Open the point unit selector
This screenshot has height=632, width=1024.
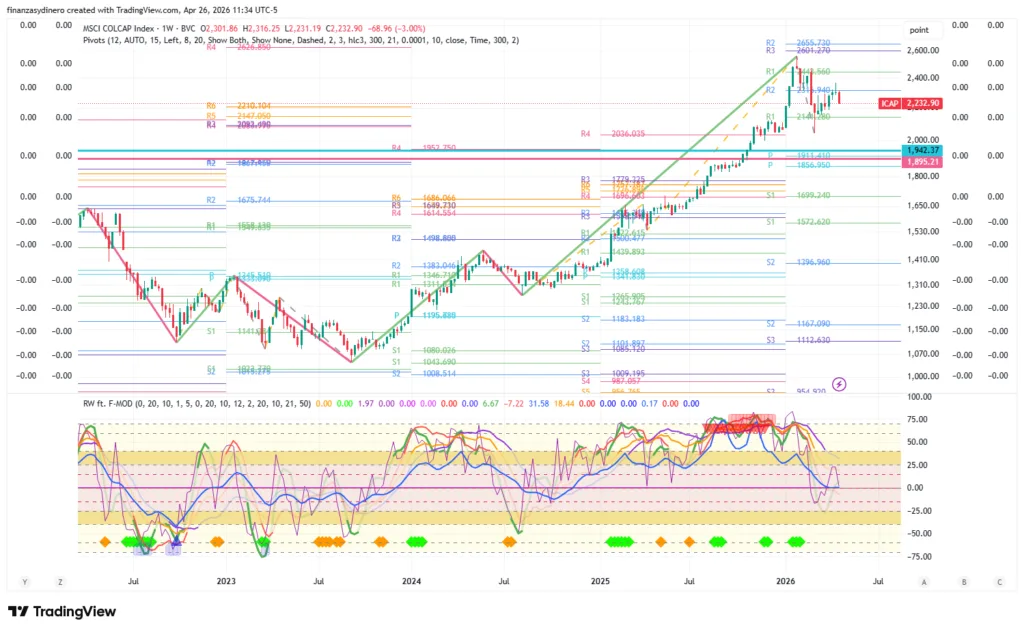click(919, 31)
